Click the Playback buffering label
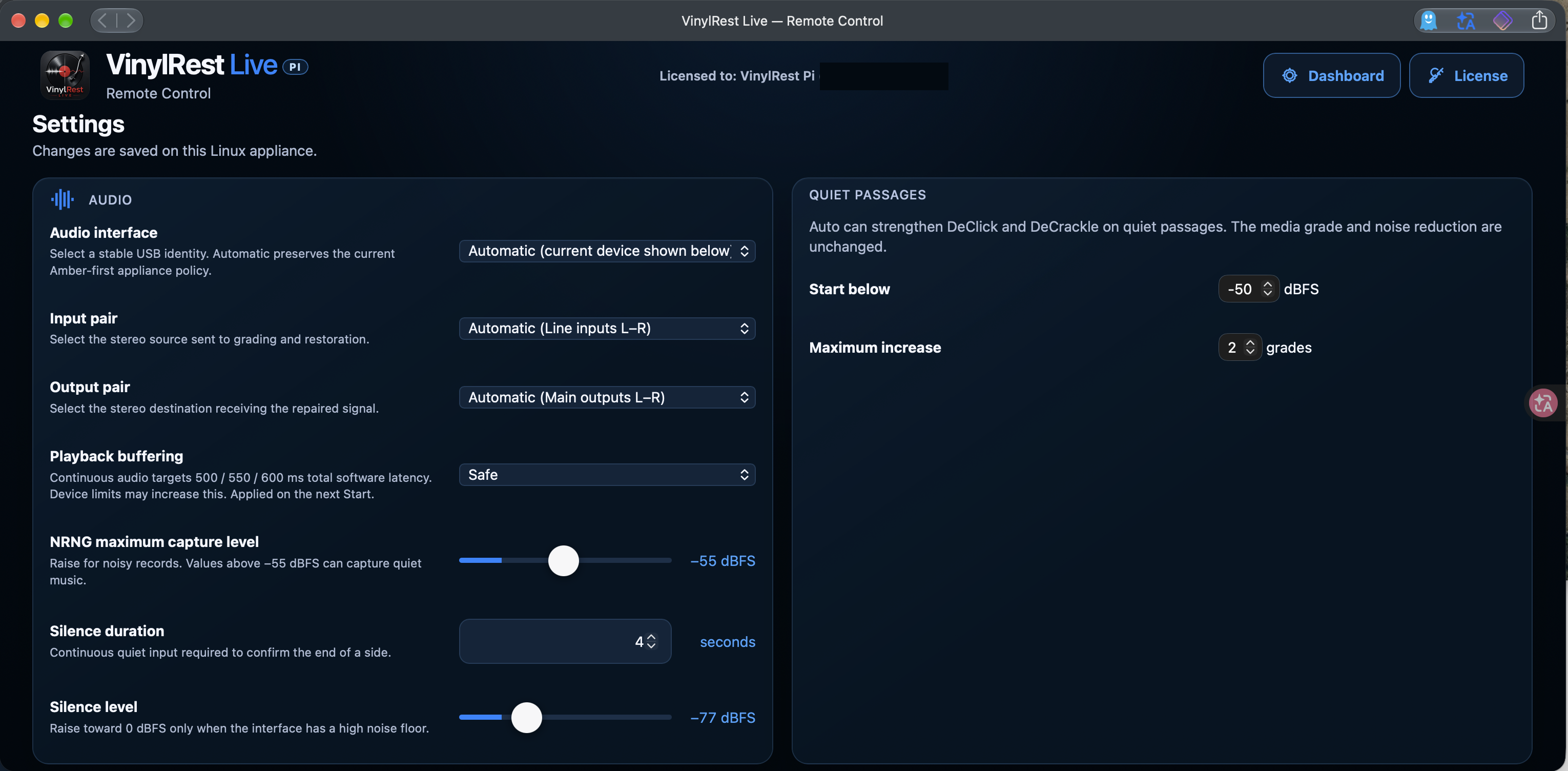The width and height of the screenshot is (1568, 771). pos(116,456)
